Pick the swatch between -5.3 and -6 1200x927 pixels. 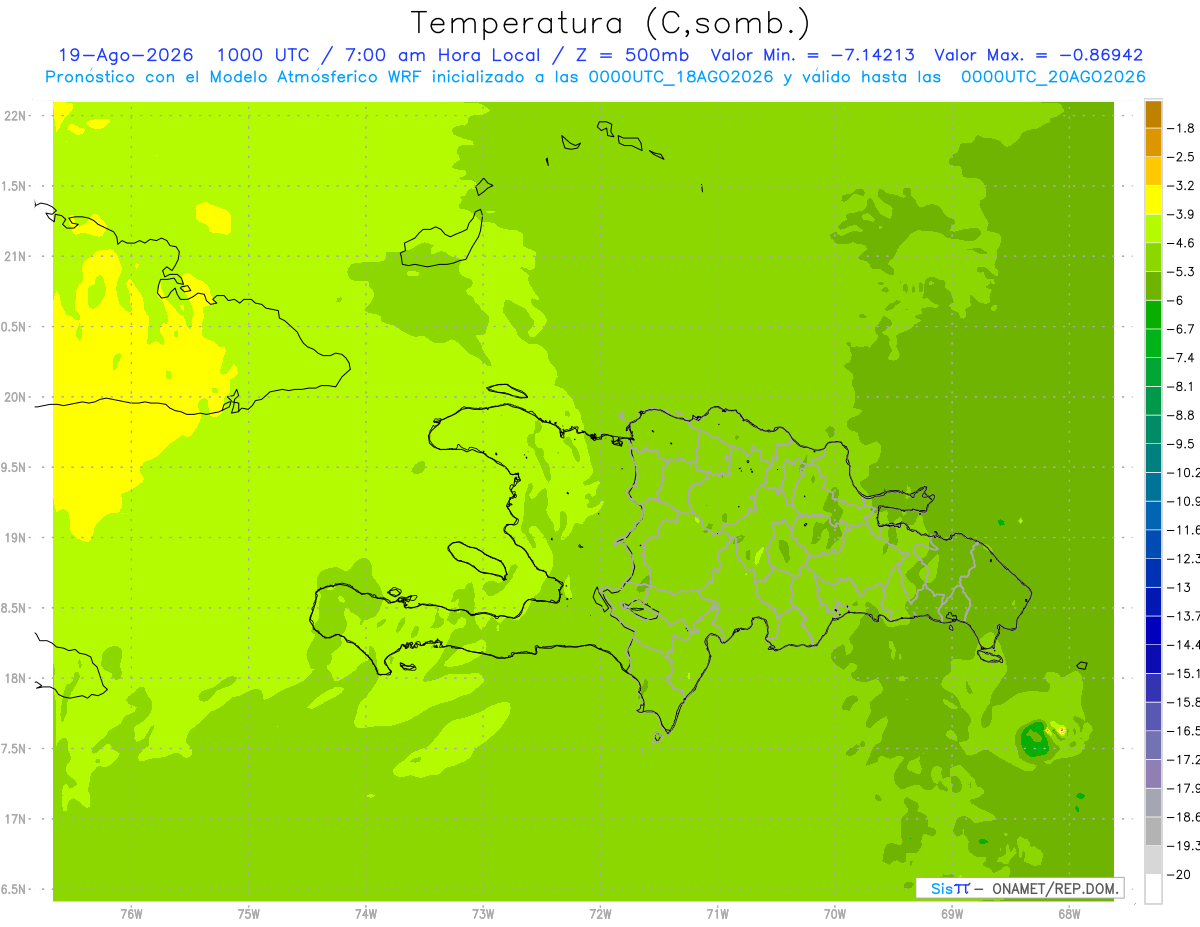(1153, 286)
